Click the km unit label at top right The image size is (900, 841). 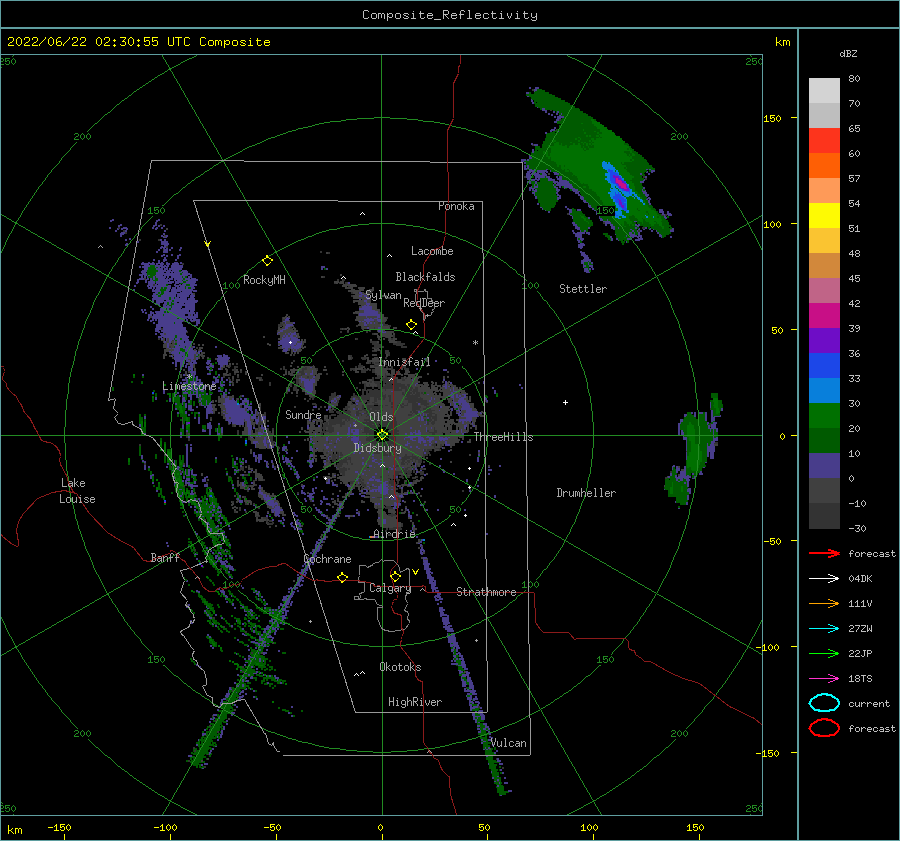click(782, 42)
